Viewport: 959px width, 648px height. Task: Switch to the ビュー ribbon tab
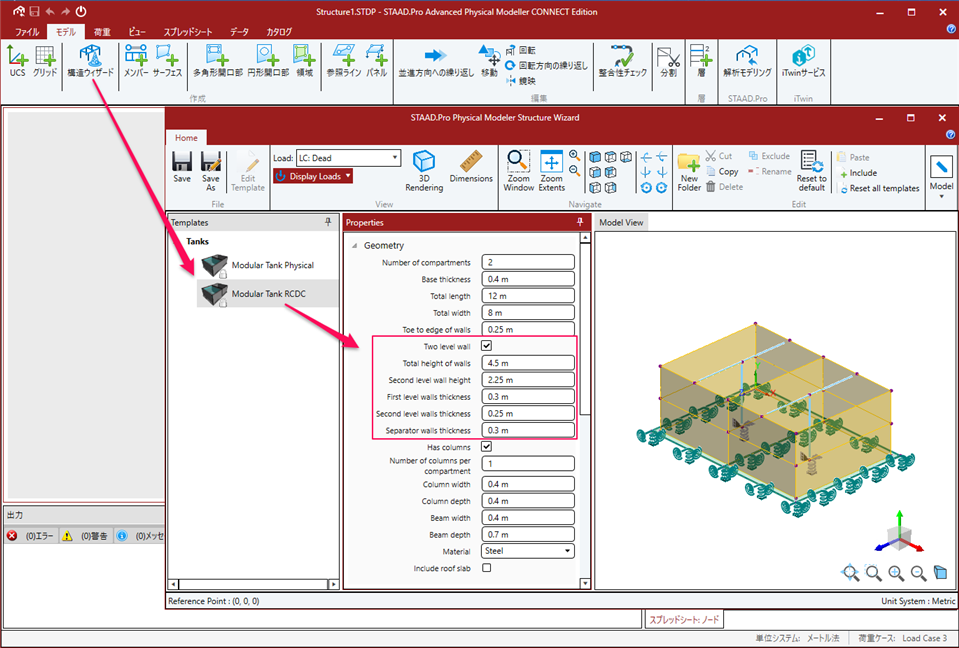(137, 32)
